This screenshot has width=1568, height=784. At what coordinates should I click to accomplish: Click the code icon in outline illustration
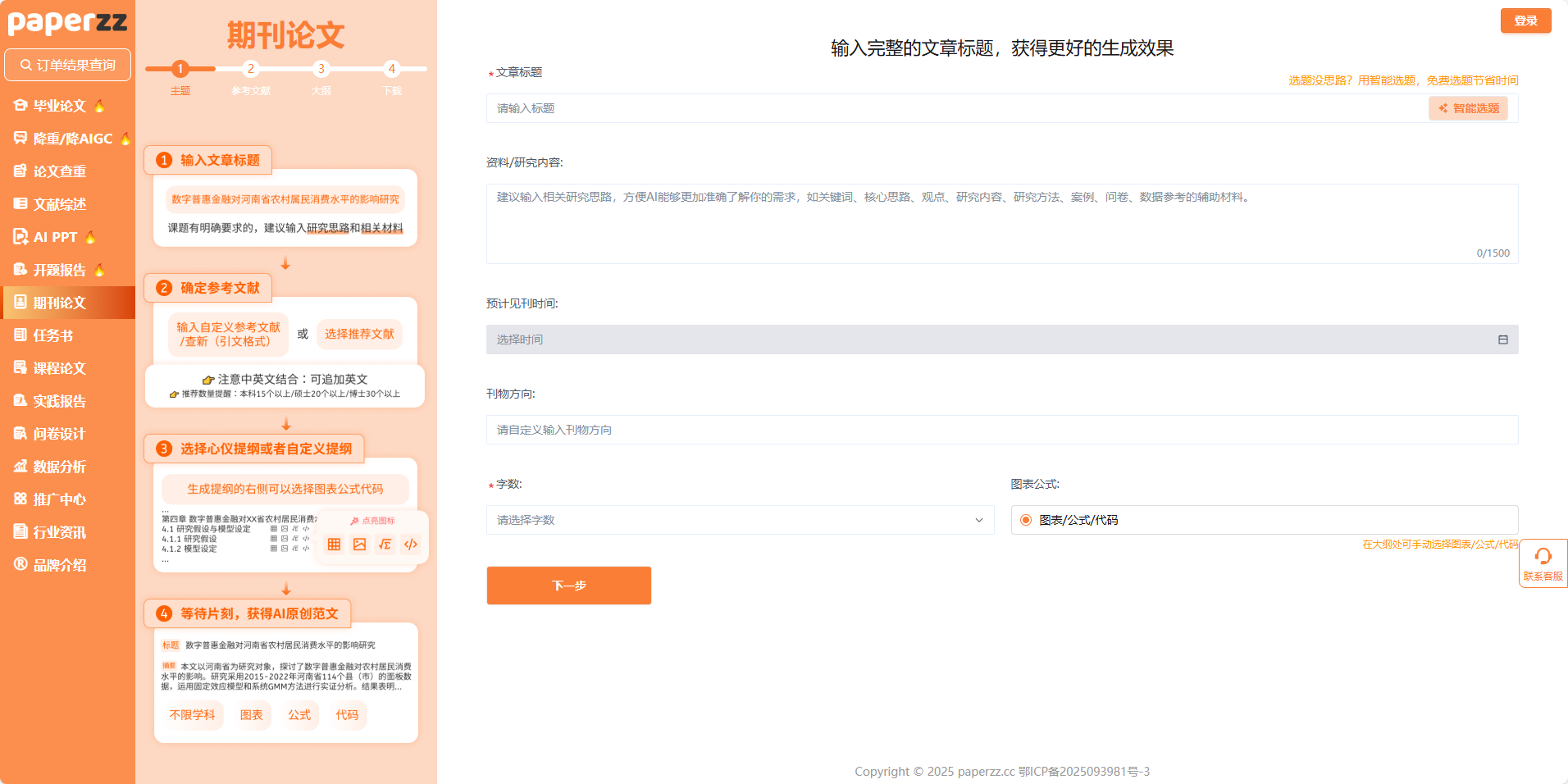coord(411,545)
